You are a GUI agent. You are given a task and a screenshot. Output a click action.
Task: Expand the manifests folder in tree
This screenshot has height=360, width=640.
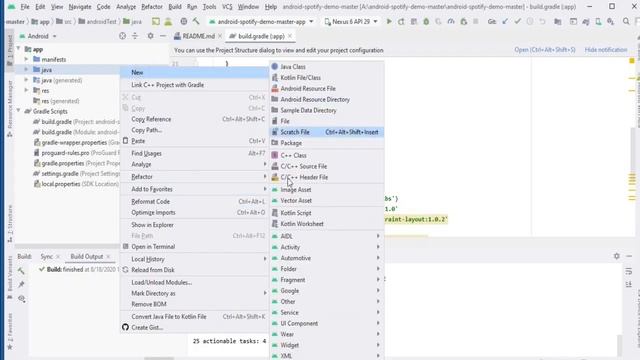(x=27, y=60)
